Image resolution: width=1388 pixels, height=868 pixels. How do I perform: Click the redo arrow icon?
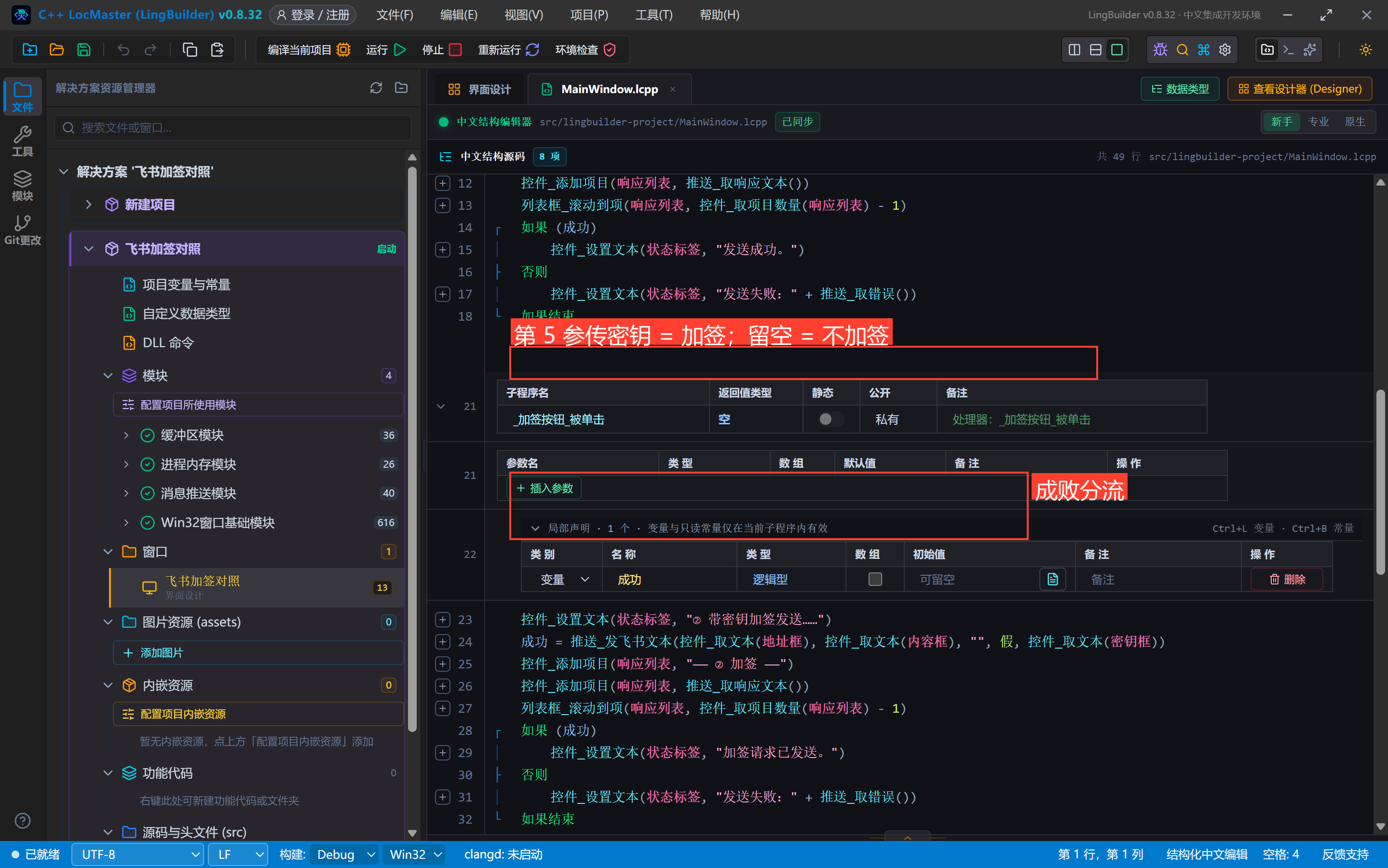pos(150,50)
